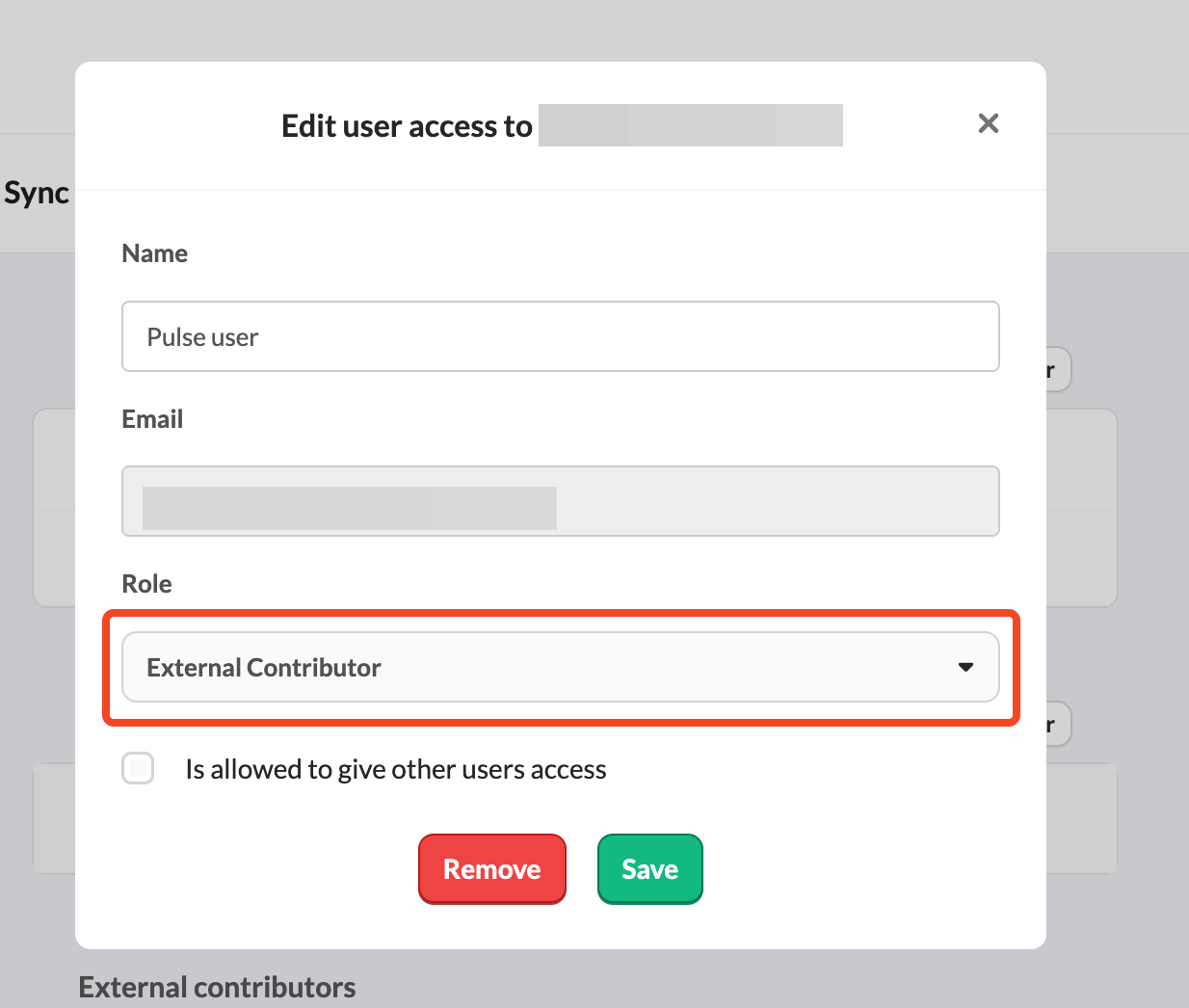Click the External contributors heading
Image resolution: width=1189 pixels, height=1008 pixels.
(217, 987)
